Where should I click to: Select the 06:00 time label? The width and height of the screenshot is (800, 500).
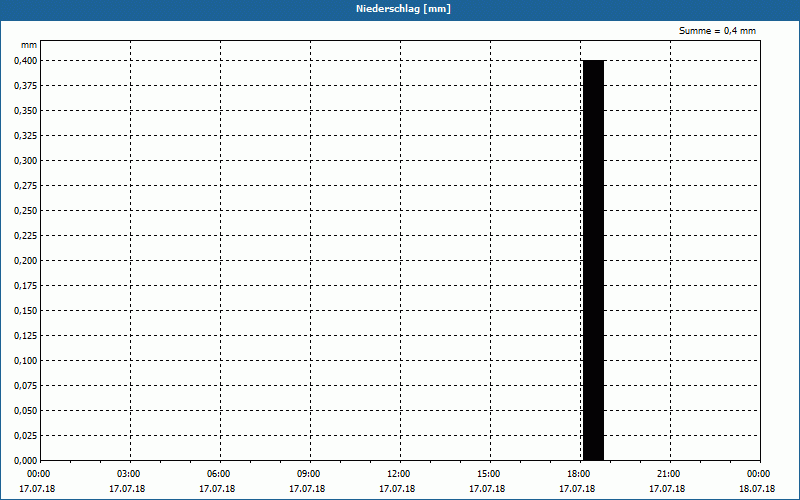pyautogui.click(x=218, y=474)
